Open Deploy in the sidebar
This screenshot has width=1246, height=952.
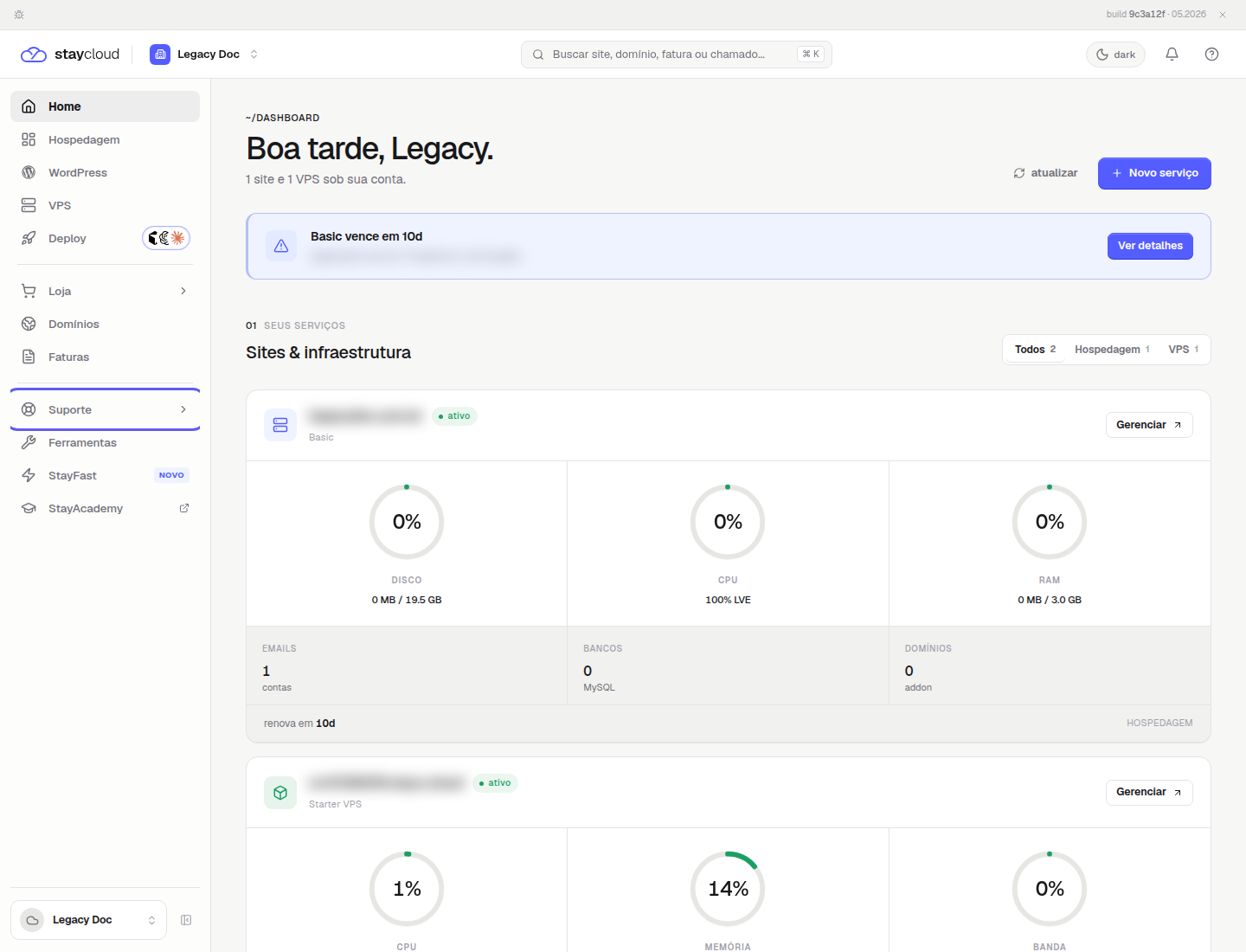pos(105,238)
